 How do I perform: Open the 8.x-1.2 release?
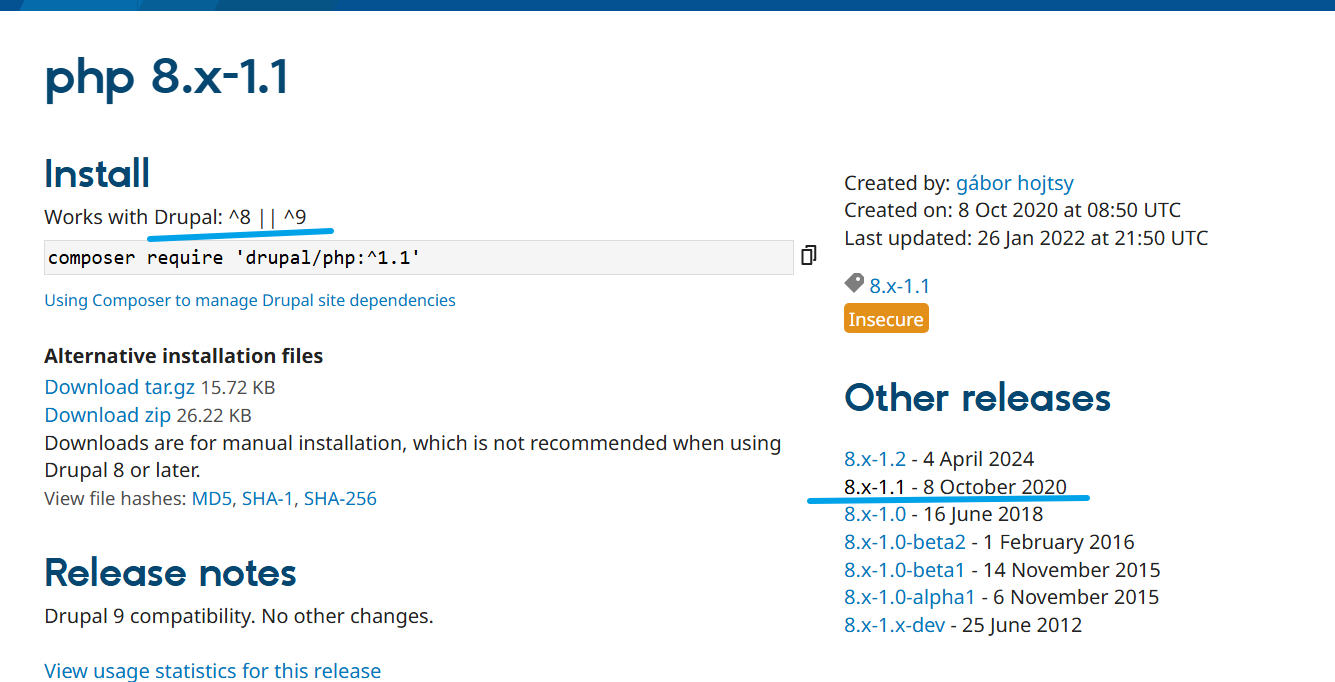pos(875,459)
